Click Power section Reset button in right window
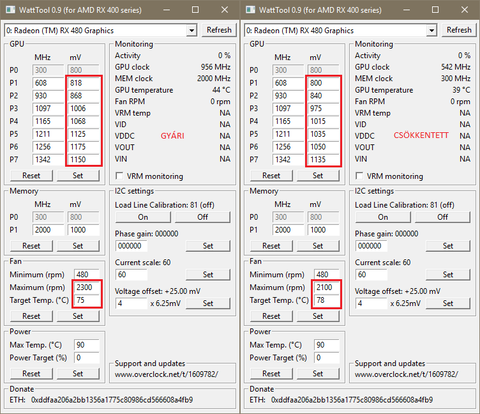The height and width of the screenshot is (414, 480). 271,374
